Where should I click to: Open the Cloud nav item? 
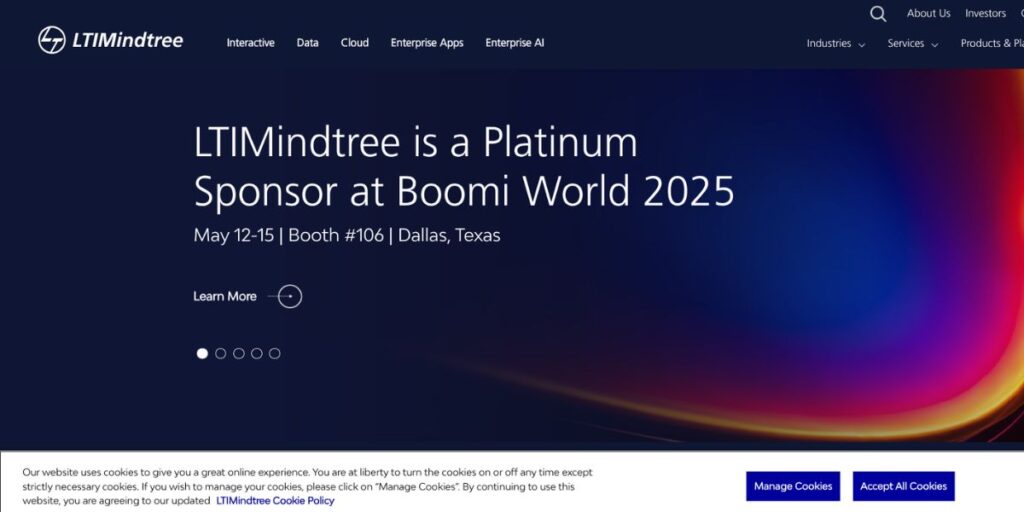pos(355,43)
